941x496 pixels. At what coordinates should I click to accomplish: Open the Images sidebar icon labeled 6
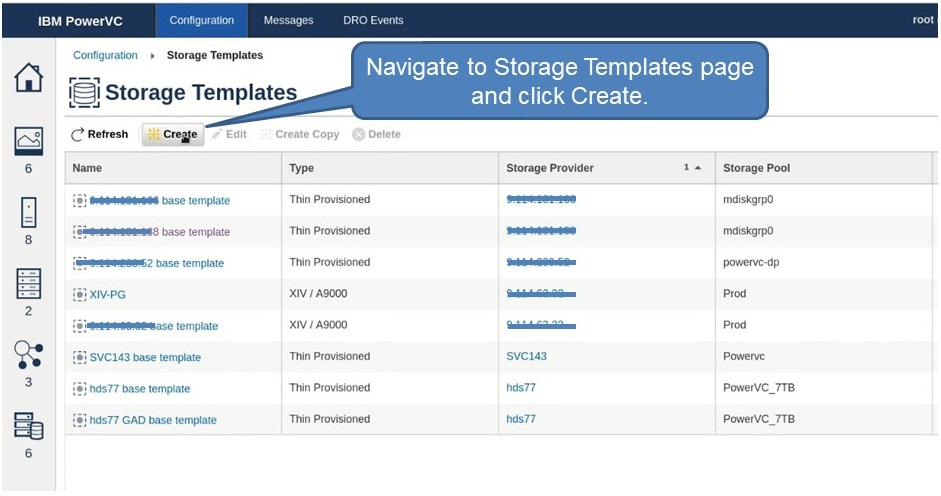tap(29, 141)
